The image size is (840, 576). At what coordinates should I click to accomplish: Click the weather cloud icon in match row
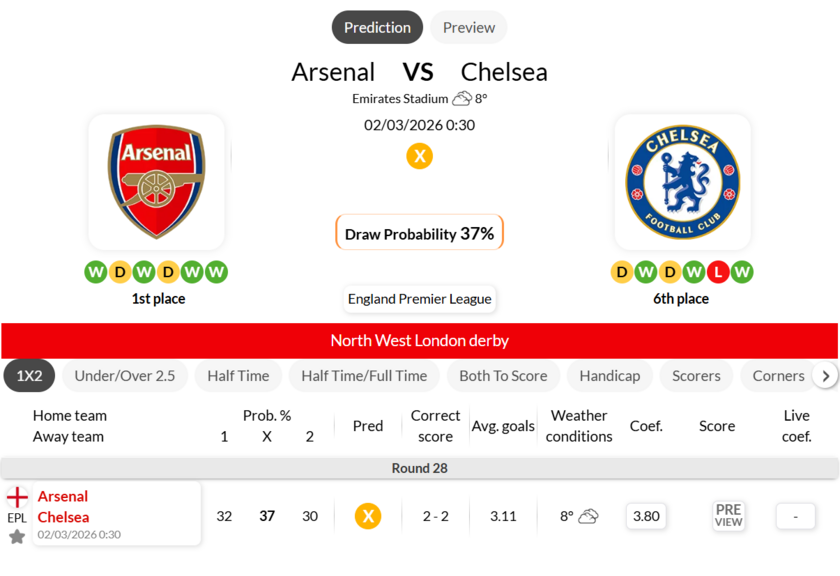588,516
